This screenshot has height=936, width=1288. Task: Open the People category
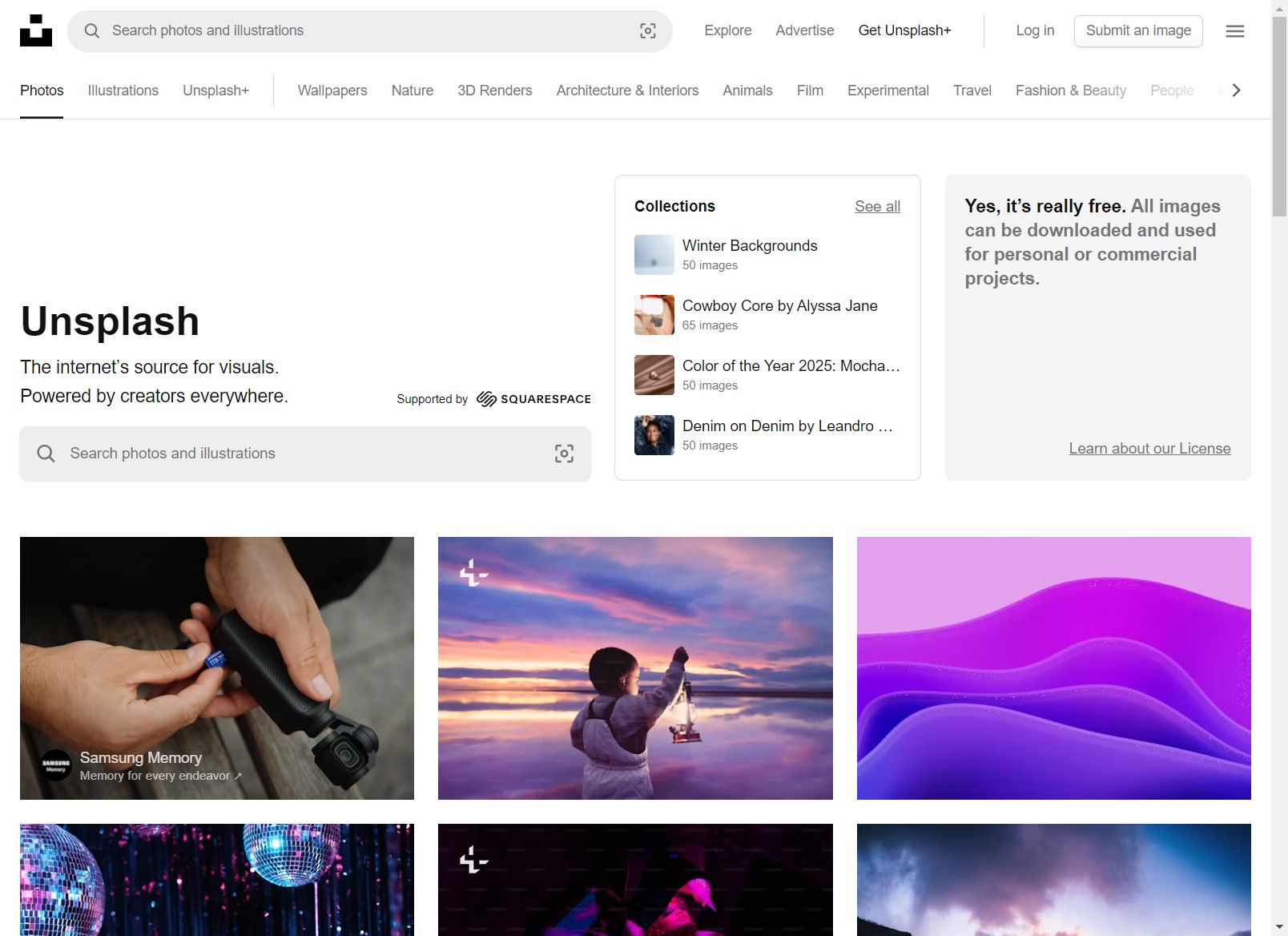[x=1172, y=91]
